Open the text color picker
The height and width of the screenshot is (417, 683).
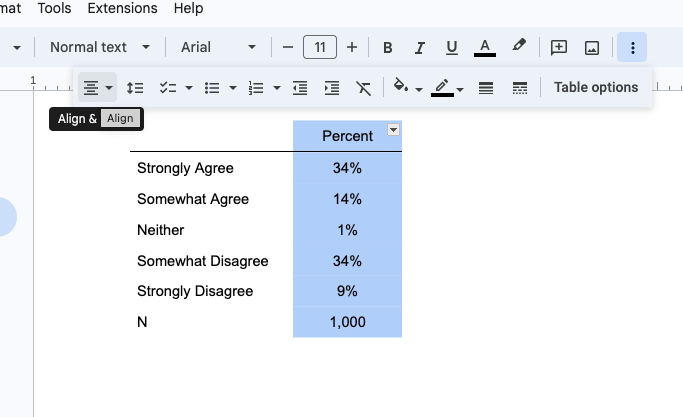pos(485,47)
